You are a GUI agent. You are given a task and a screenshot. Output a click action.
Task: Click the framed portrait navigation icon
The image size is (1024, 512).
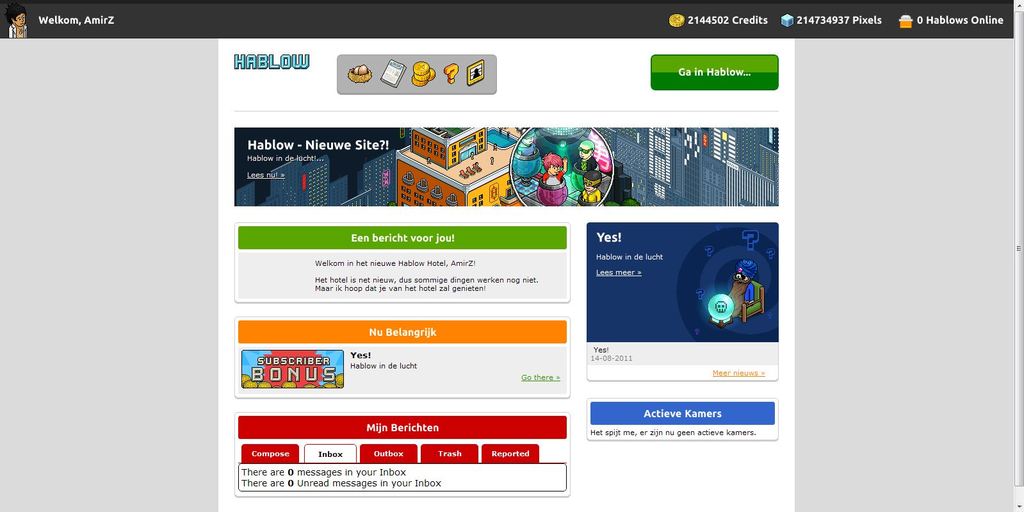pos(475,73)
